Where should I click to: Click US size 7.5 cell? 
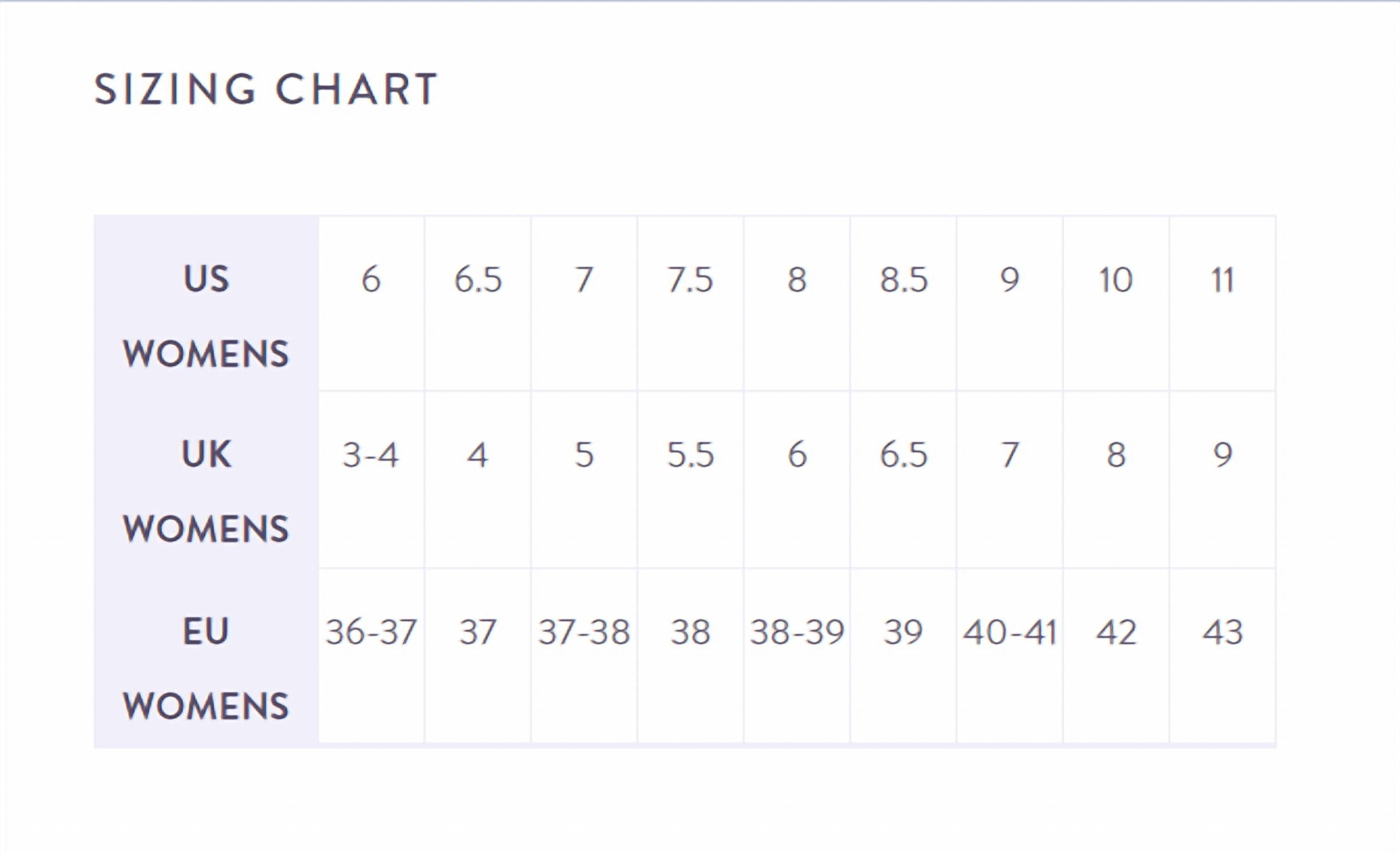[x=690, y=280]
